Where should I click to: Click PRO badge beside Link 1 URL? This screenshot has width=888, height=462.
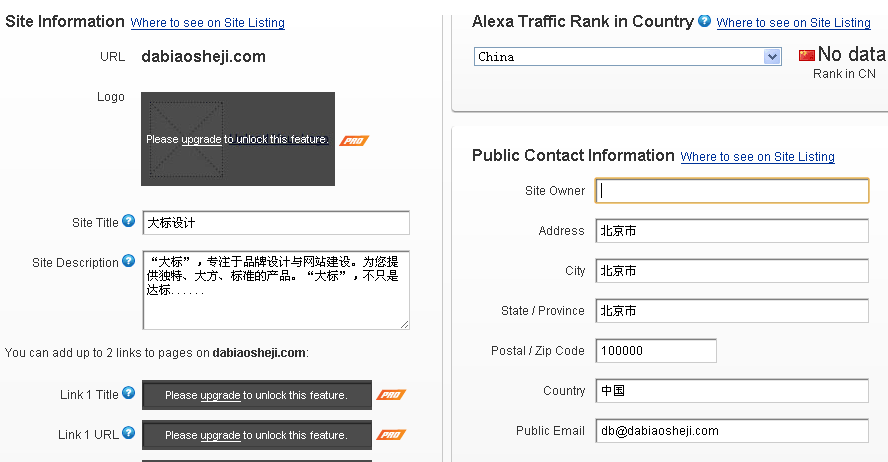[x=391, y=435]
